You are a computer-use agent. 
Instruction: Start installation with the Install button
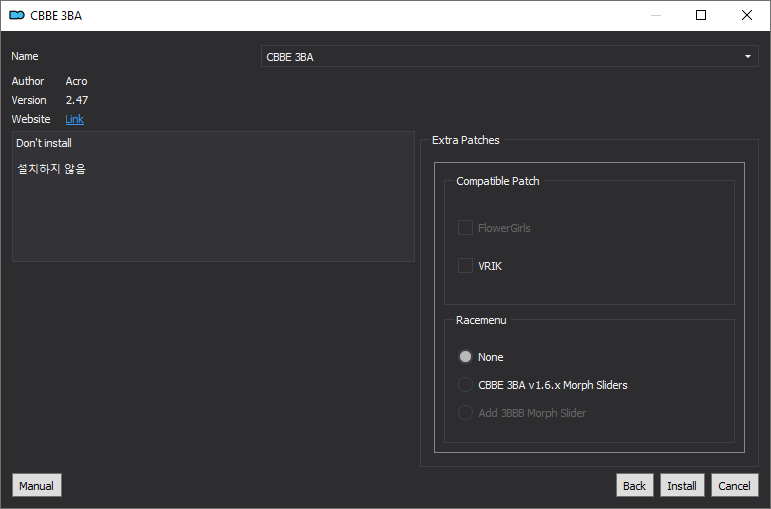pyautogui.click(x=682, y=485)
